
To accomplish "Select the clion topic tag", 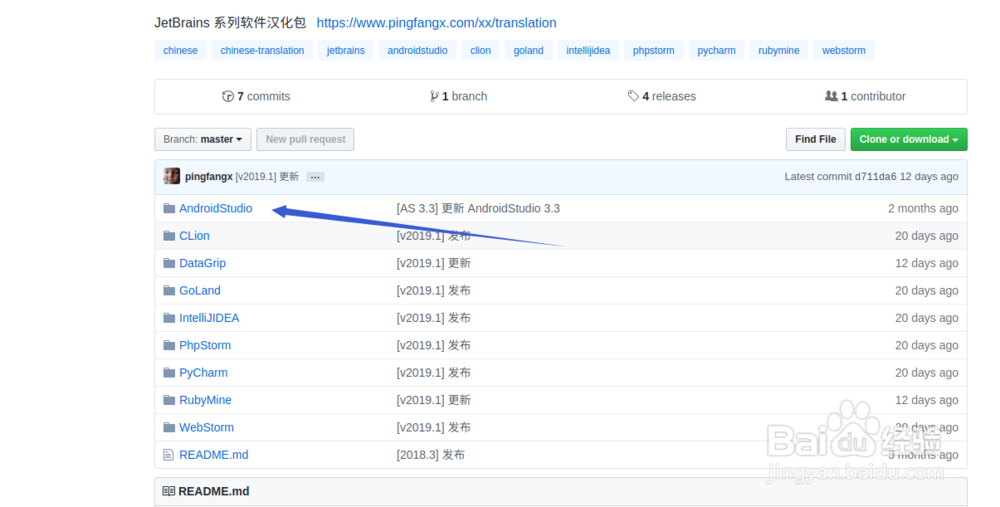I will (481, 50).
